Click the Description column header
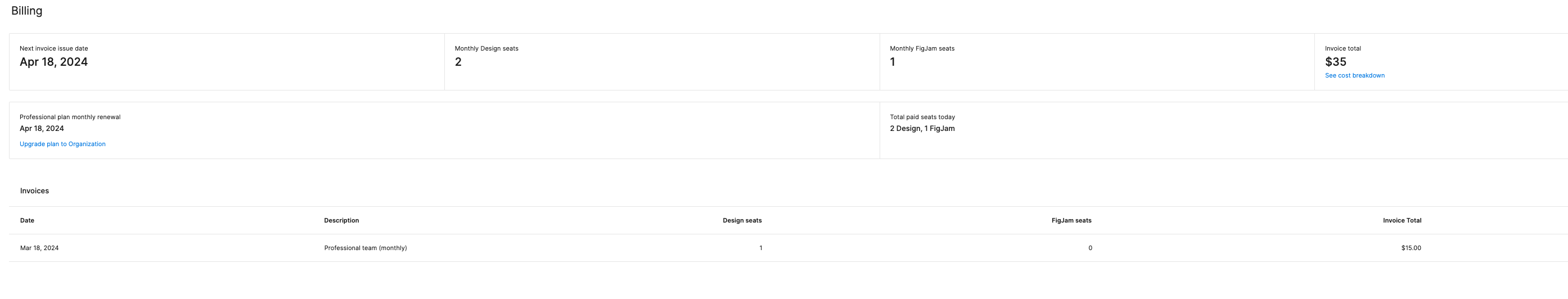 click(x=341, y=221)
